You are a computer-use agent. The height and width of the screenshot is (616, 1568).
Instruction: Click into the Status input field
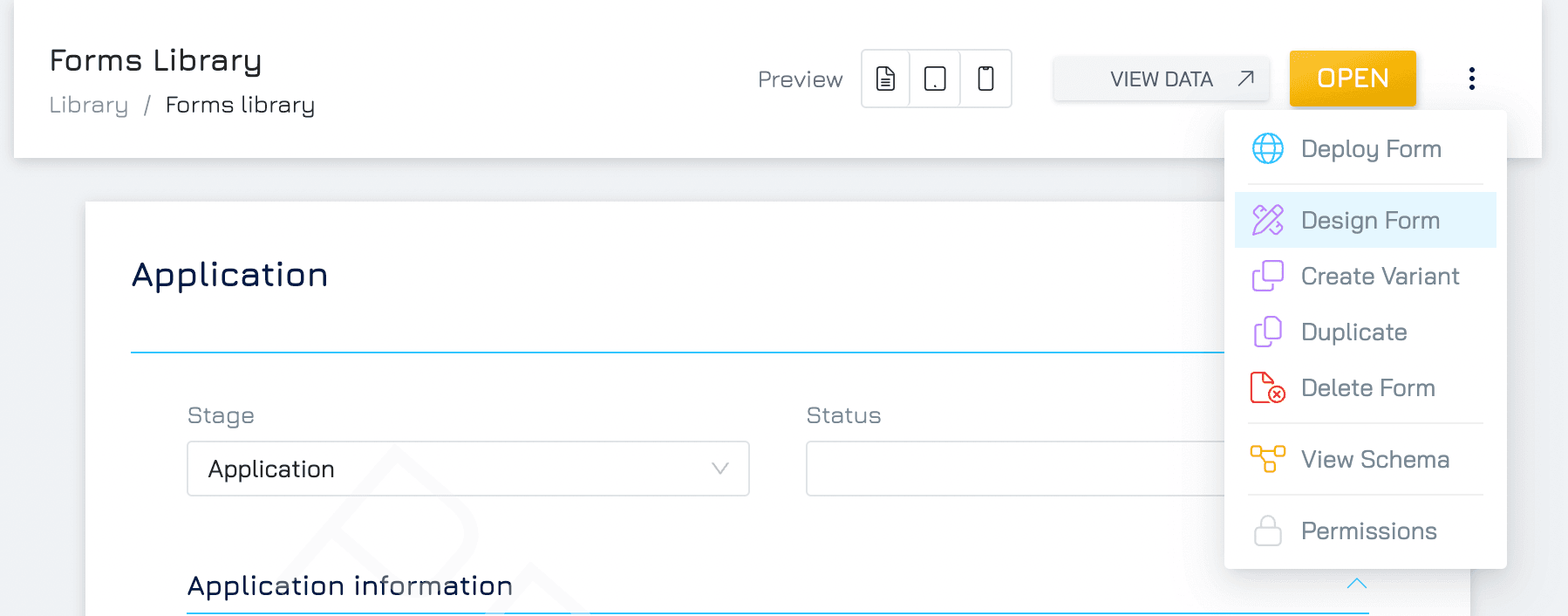point(1015,469)
